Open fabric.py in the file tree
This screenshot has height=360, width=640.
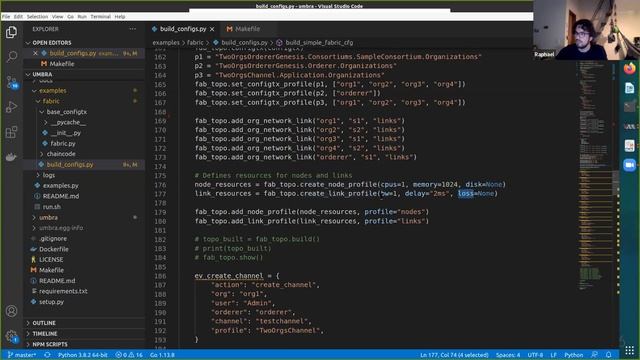pos(63,144)
